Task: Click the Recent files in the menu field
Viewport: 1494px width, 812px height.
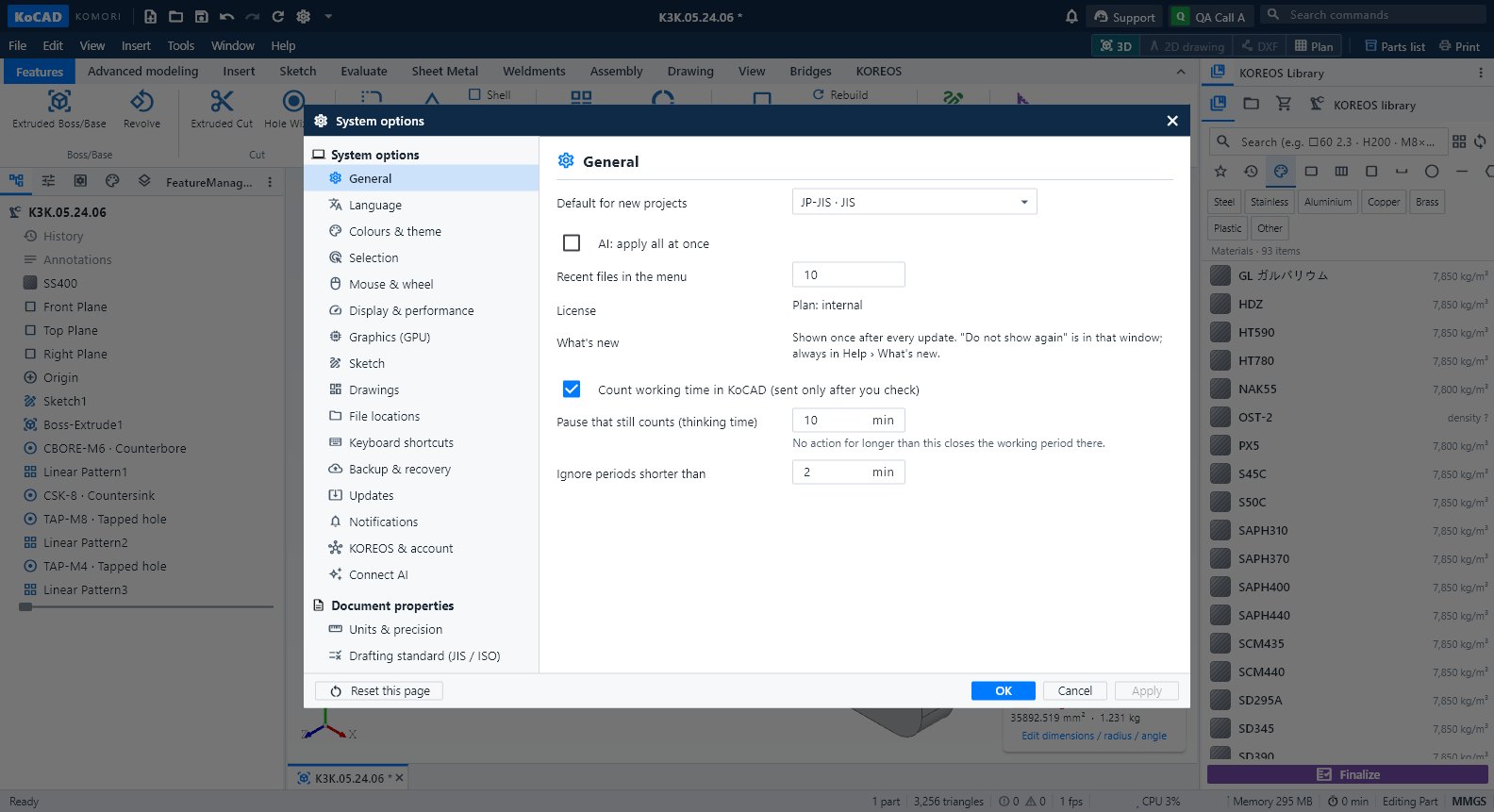Action: (848, 274)
